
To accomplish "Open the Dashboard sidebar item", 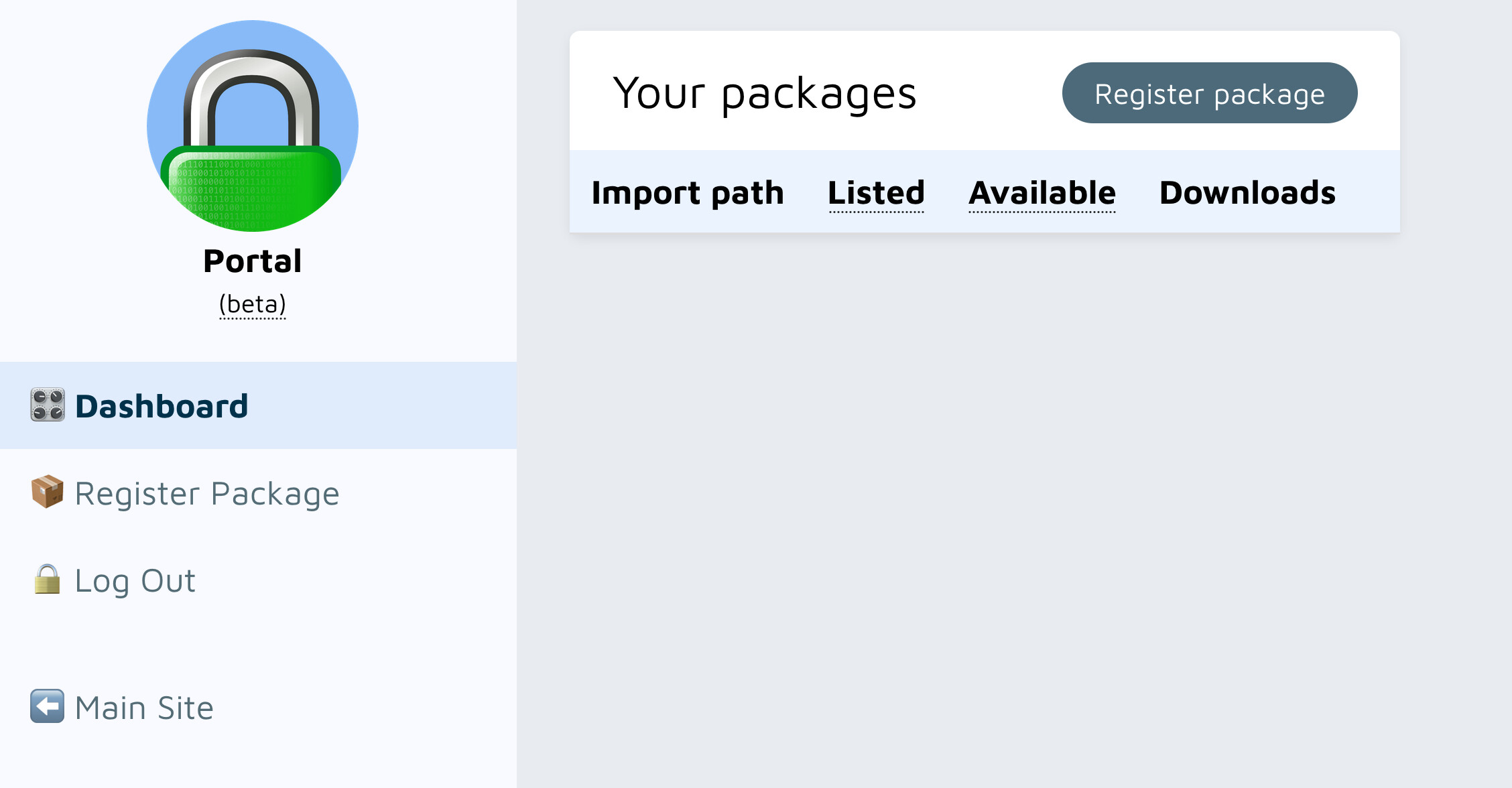I will pos(258,405).
